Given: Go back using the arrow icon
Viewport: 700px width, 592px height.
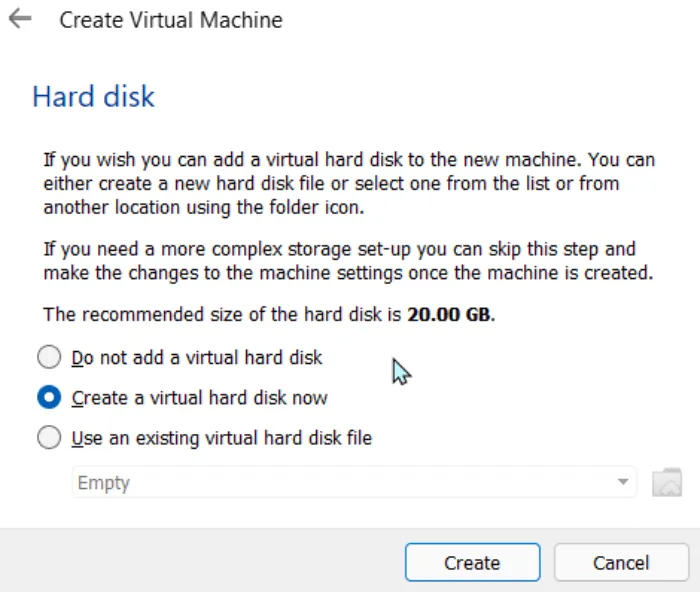Looking at the screenshot, I should pos(20,19).
